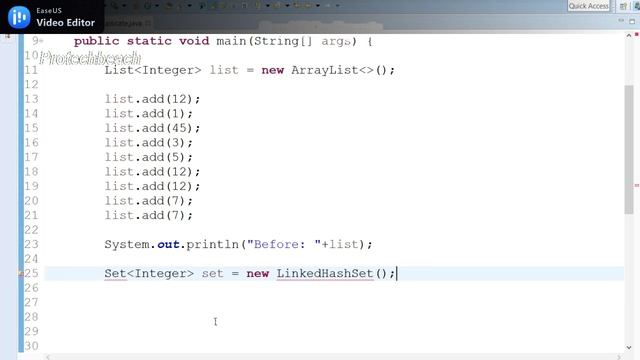Image resolution: width=640 pixels, height=360 pixels.
Task: Select the open .java editor tab
Action: [x=127, y=23]
